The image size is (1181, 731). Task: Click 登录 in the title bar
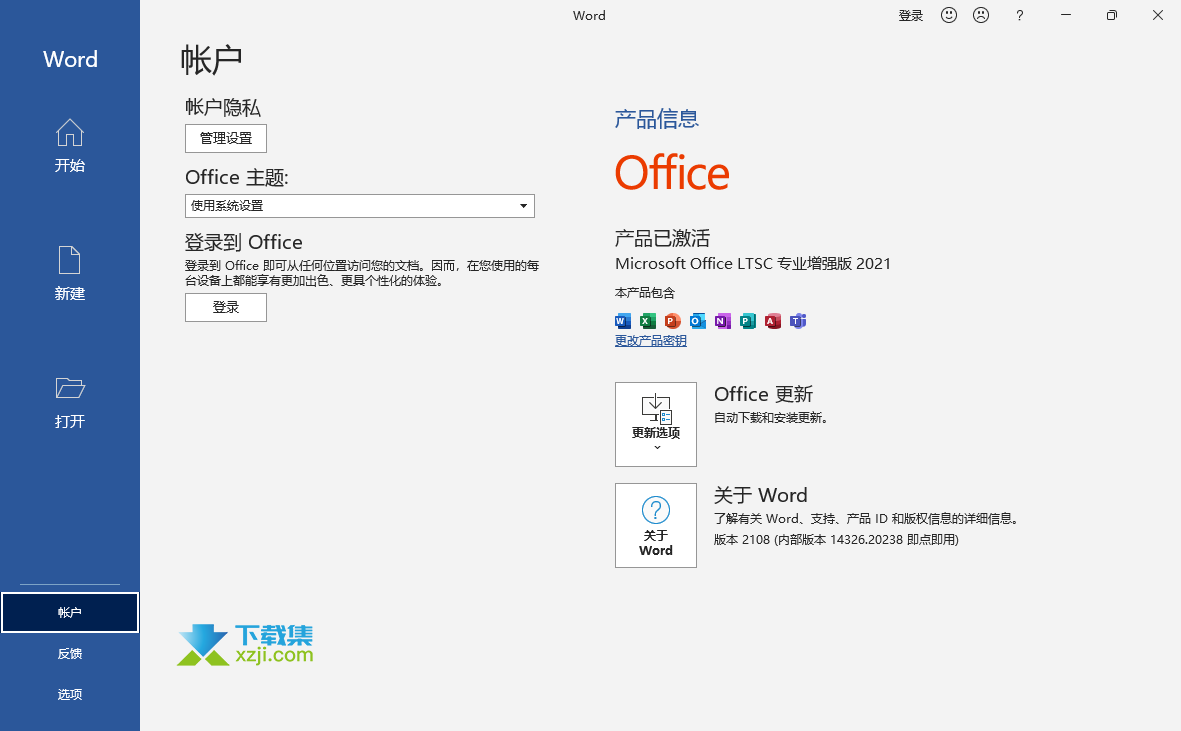[911, 16]
